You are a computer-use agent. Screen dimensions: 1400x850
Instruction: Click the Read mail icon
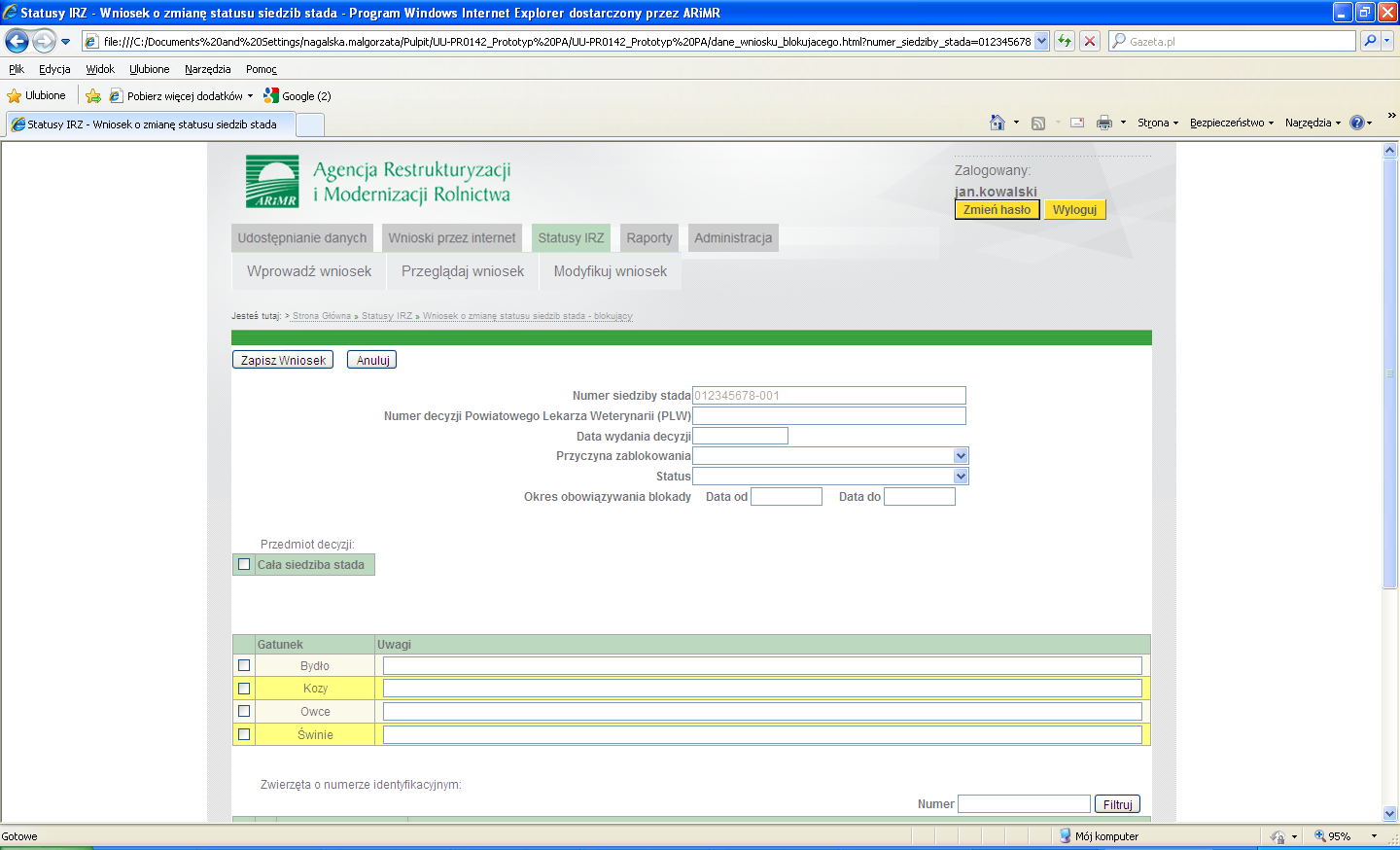coord(1077,123)
